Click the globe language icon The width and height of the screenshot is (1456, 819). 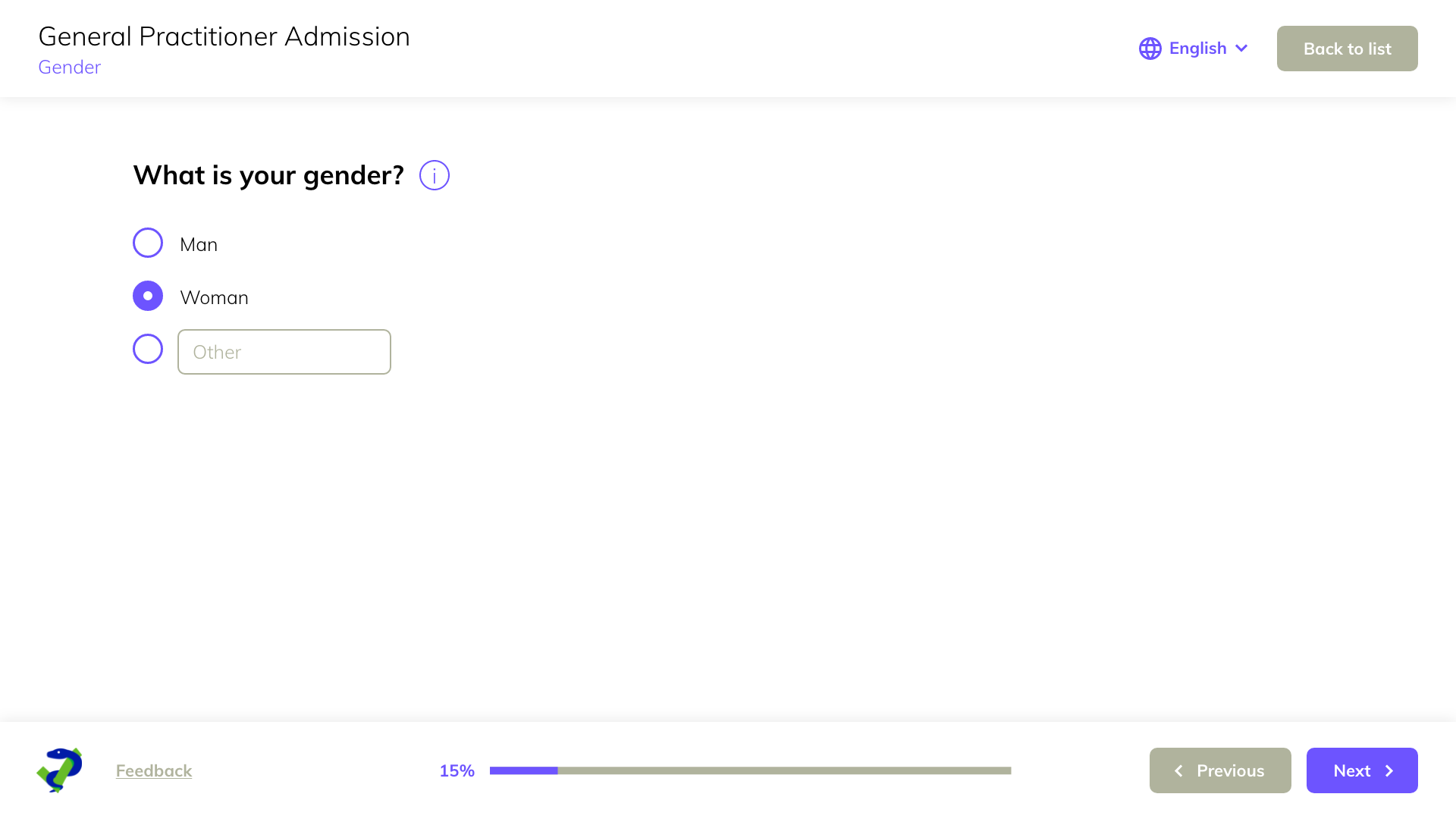pyautogui.click(x=1150, y=49)
